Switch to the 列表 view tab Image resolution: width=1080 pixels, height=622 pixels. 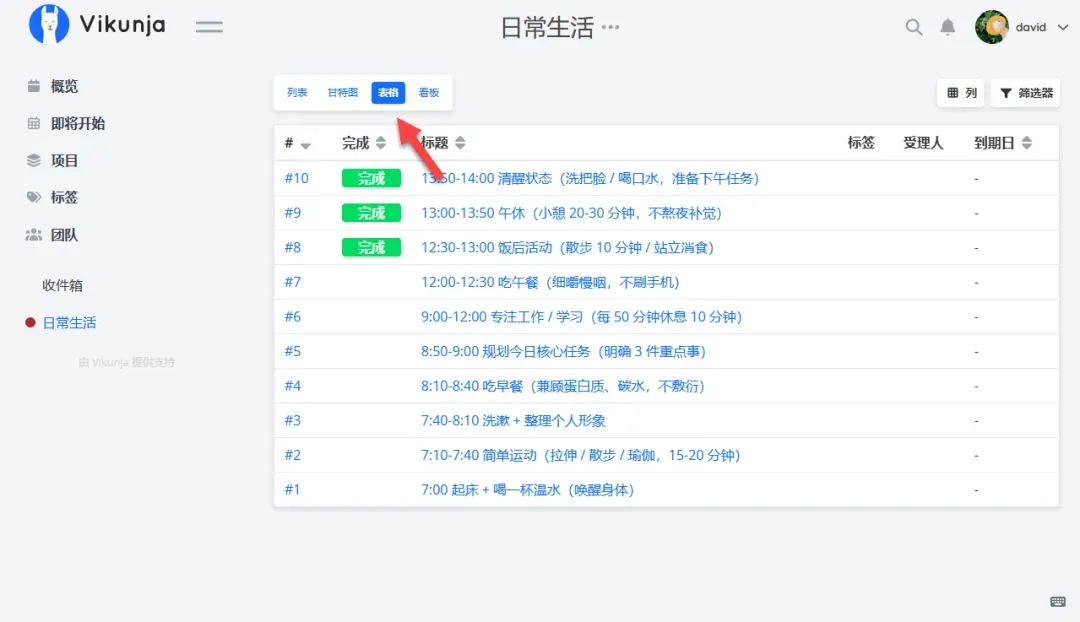tap(297, 93)
